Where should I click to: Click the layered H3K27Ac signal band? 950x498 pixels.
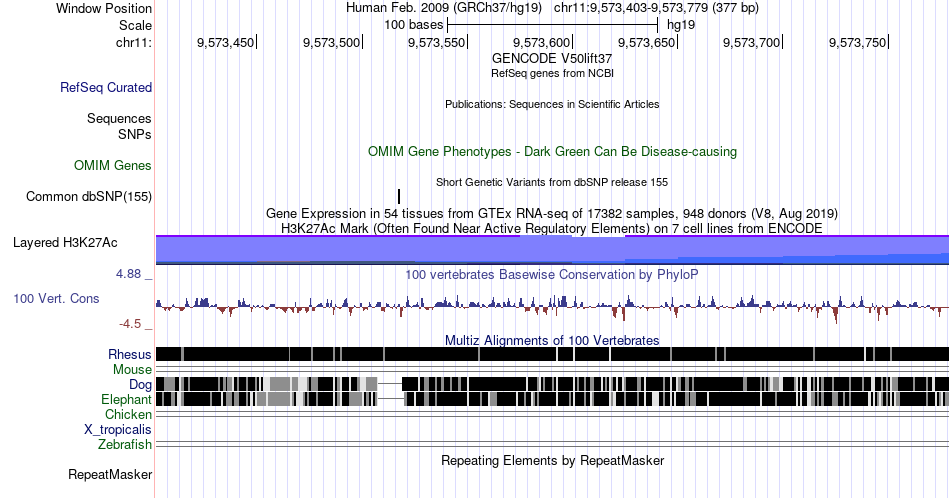pos(552,250)
